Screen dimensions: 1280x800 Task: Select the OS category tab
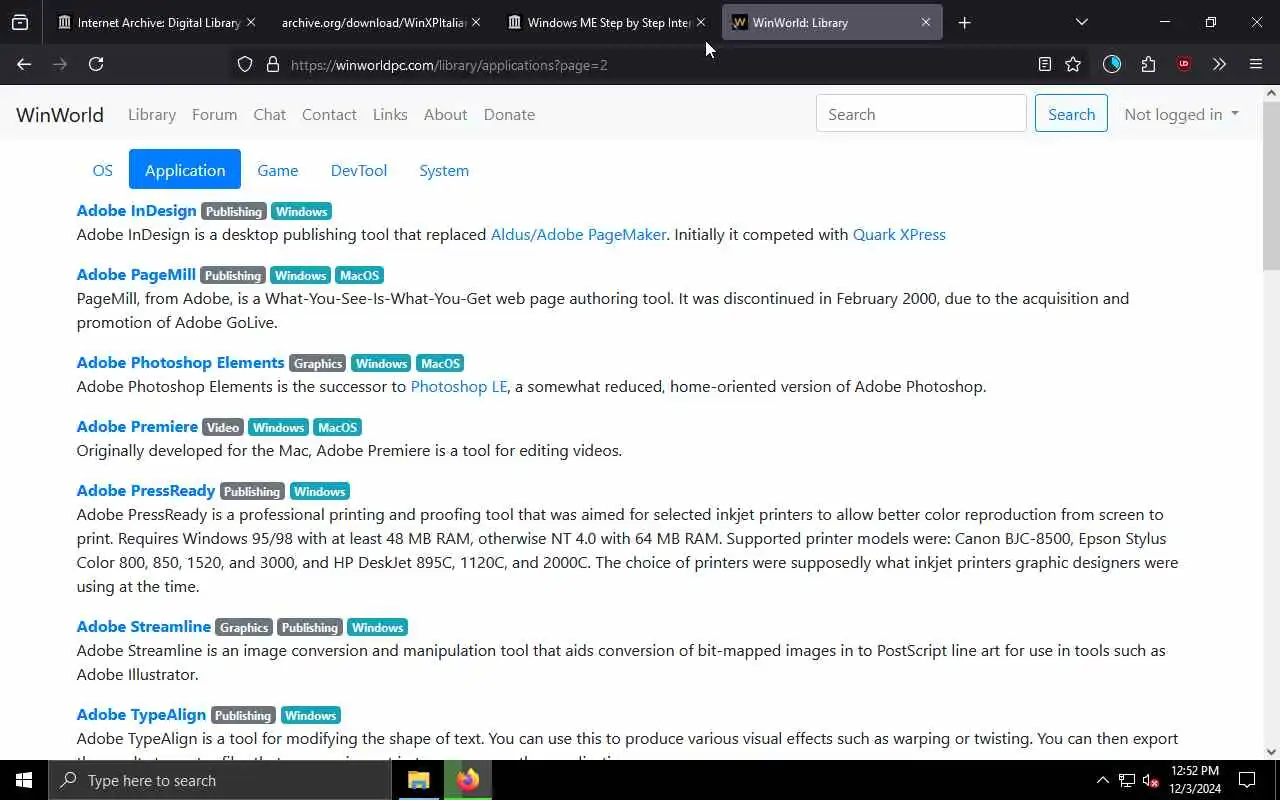(x=102, y=170)
